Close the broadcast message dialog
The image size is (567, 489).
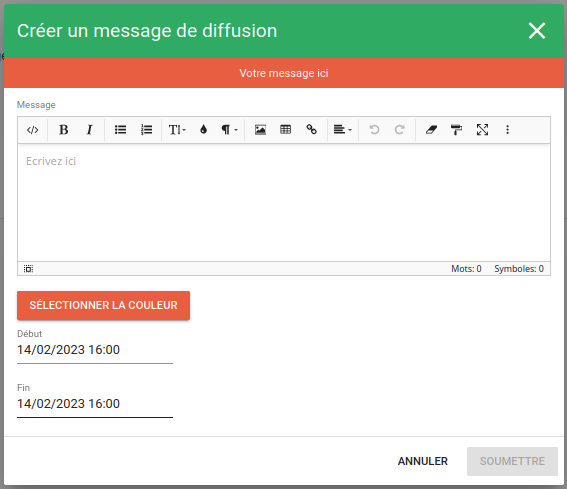(537, 31)
